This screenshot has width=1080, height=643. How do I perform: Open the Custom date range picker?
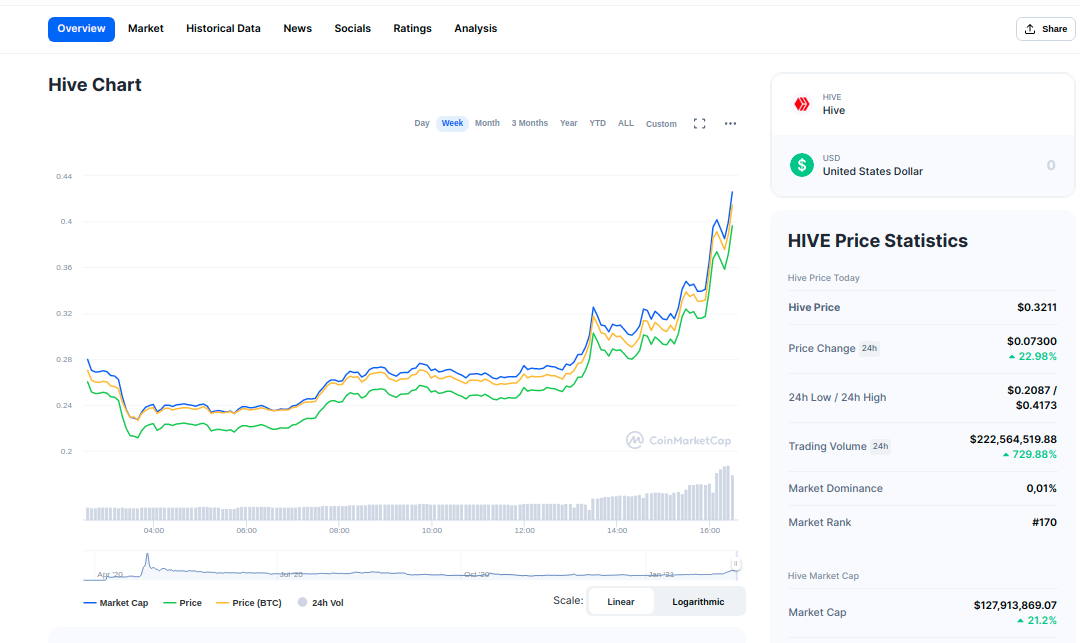pyautogui.click(x=661, y=124)
